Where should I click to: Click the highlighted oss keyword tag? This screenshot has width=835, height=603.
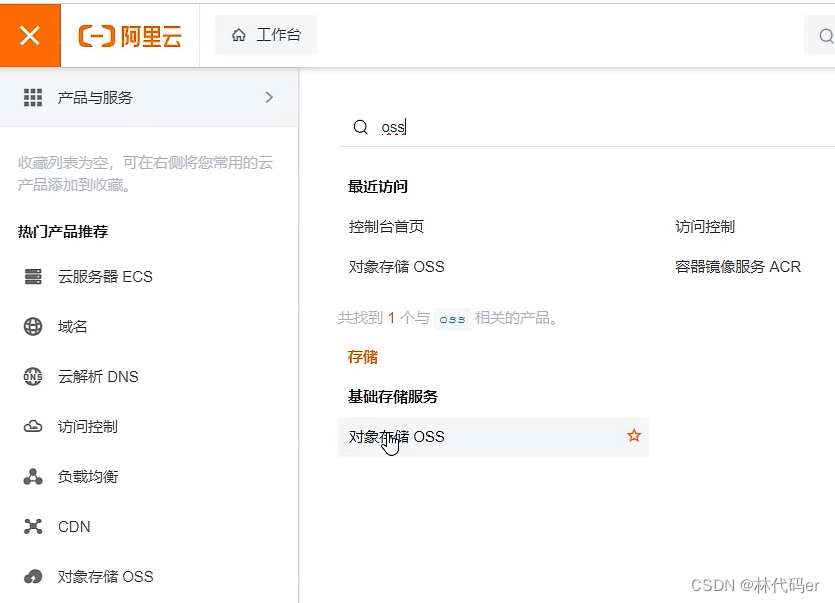coord(451,319)
